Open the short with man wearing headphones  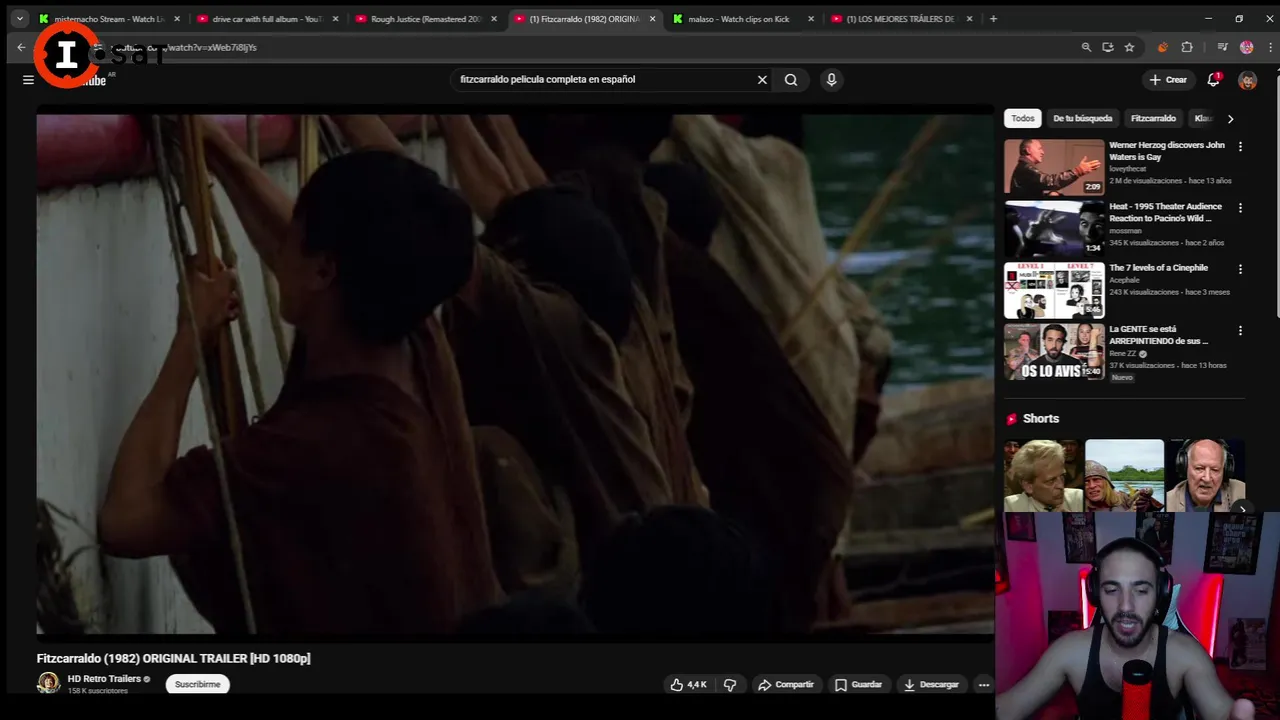pos(1206,476)
